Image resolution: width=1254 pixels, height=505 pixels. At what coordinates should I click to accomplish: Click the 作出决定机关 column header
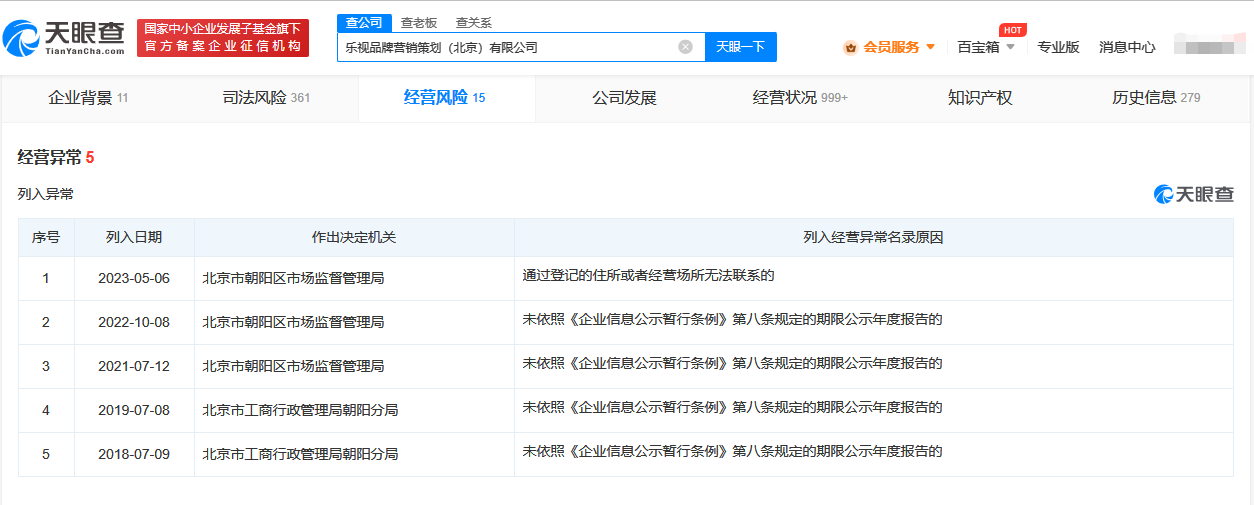pyautogui.click(x=354, y=238)
